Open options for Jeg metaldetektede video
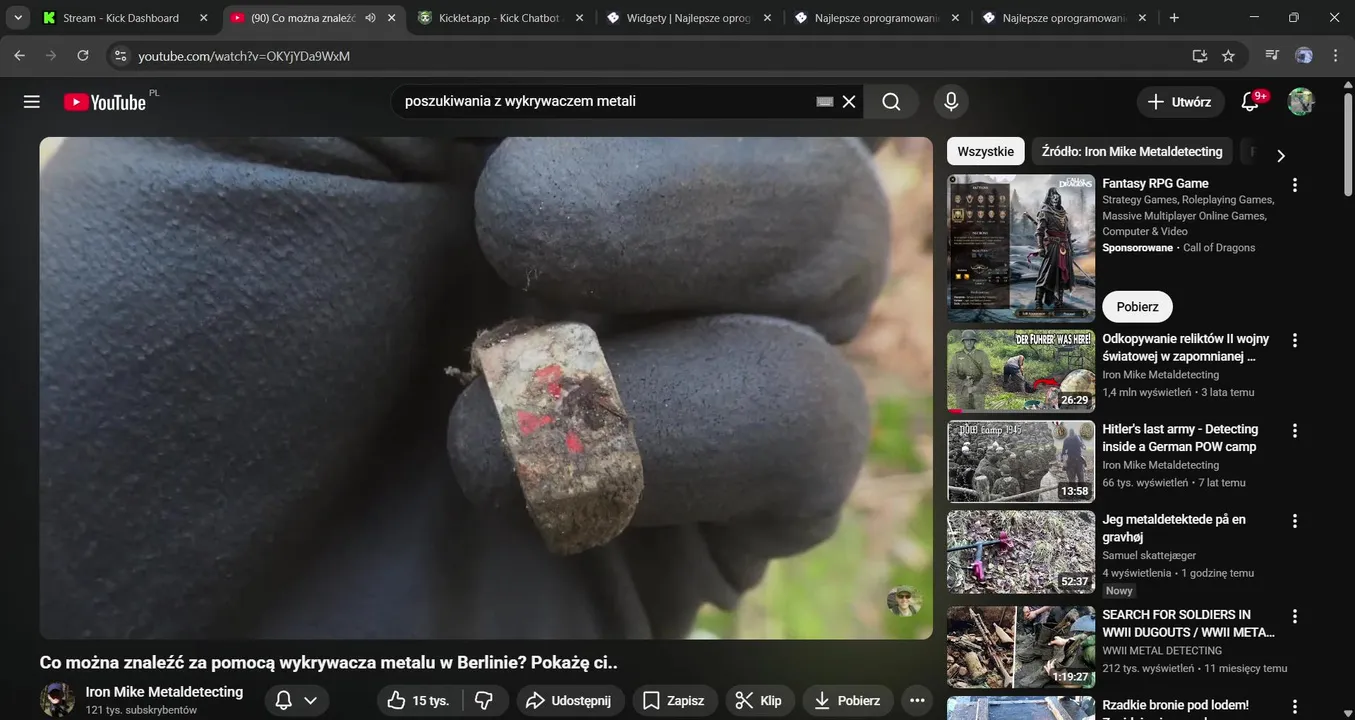The image size is (1355, 720). (1295, 521)
